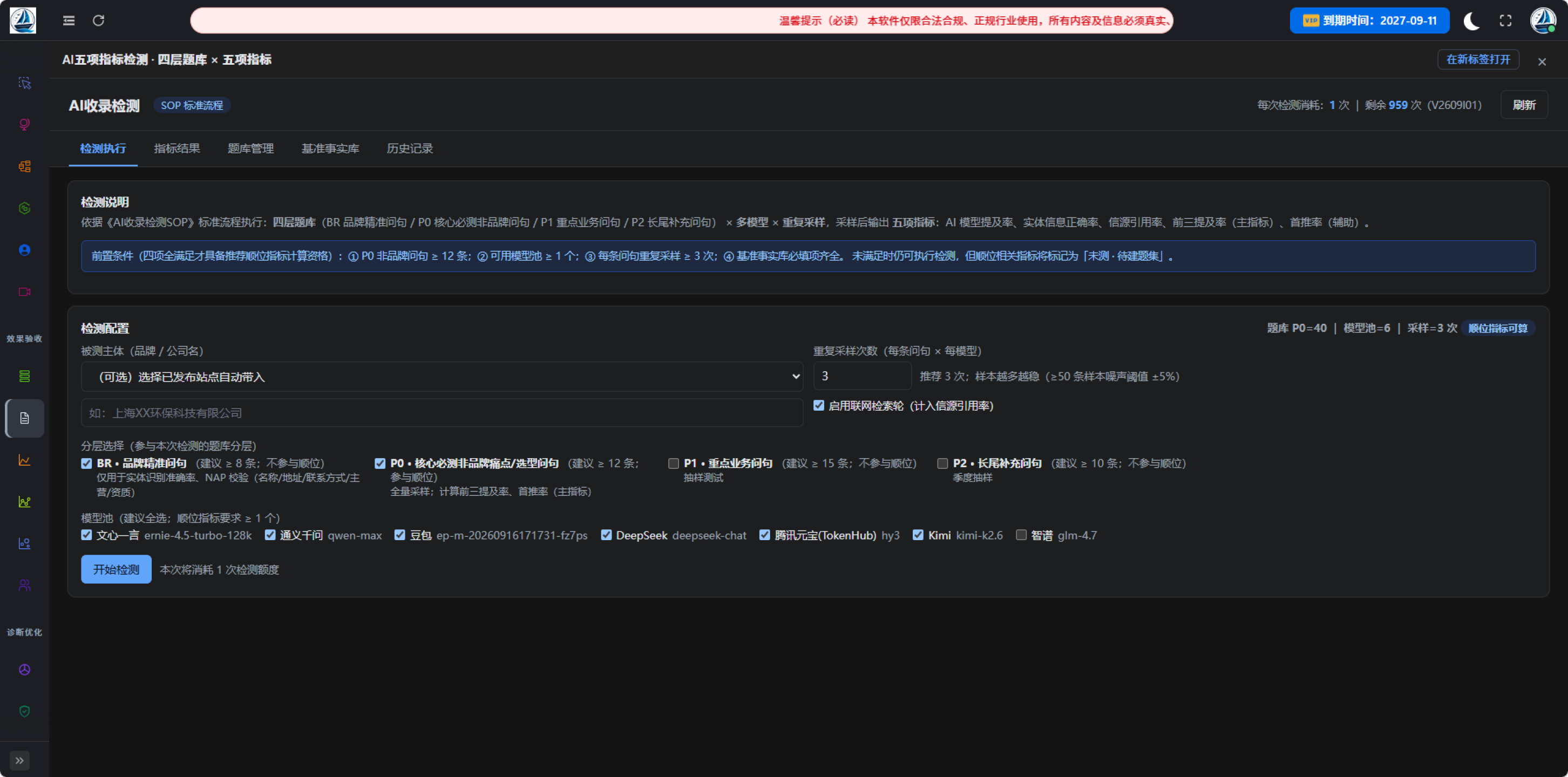Click the company name input field
The image size is (1568, 777).
pos(442,413)
